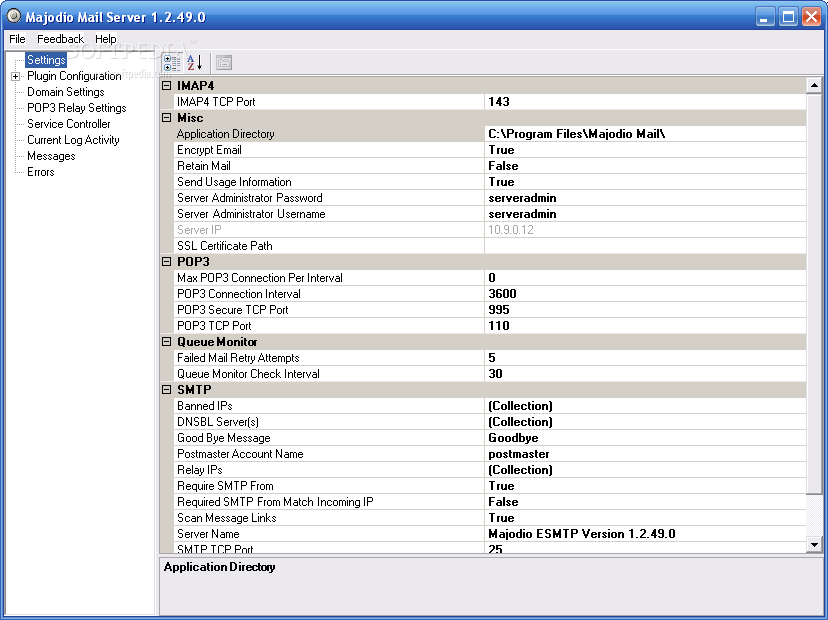The height and width of the screenshot is (620, 828).
Task: Edit Server Administrator Username value
Action: pyautogui.click(x=645, y=214)
